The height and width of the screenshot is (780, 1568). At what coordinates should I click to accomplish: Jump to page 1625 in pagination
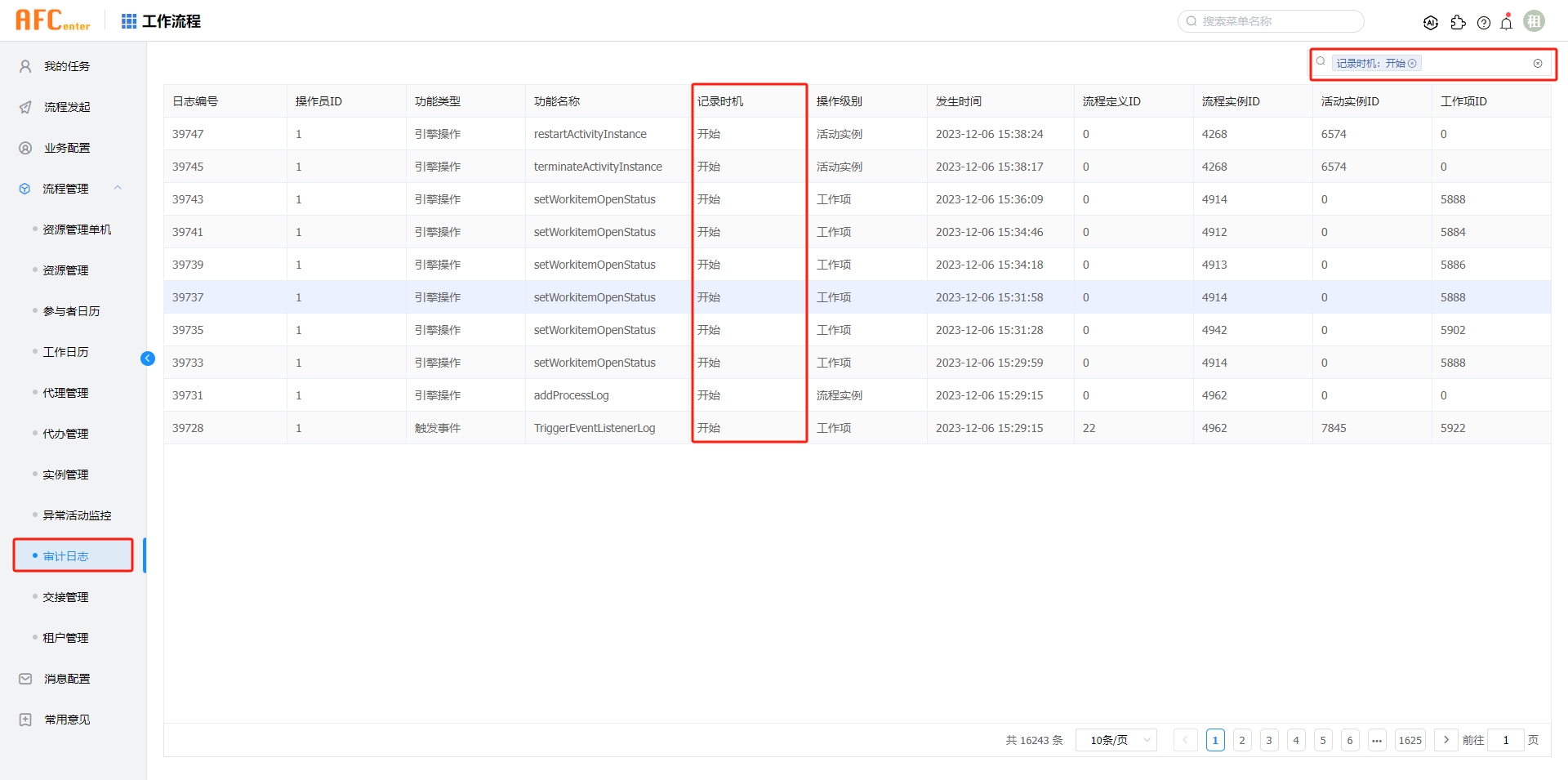point(1410,740)
